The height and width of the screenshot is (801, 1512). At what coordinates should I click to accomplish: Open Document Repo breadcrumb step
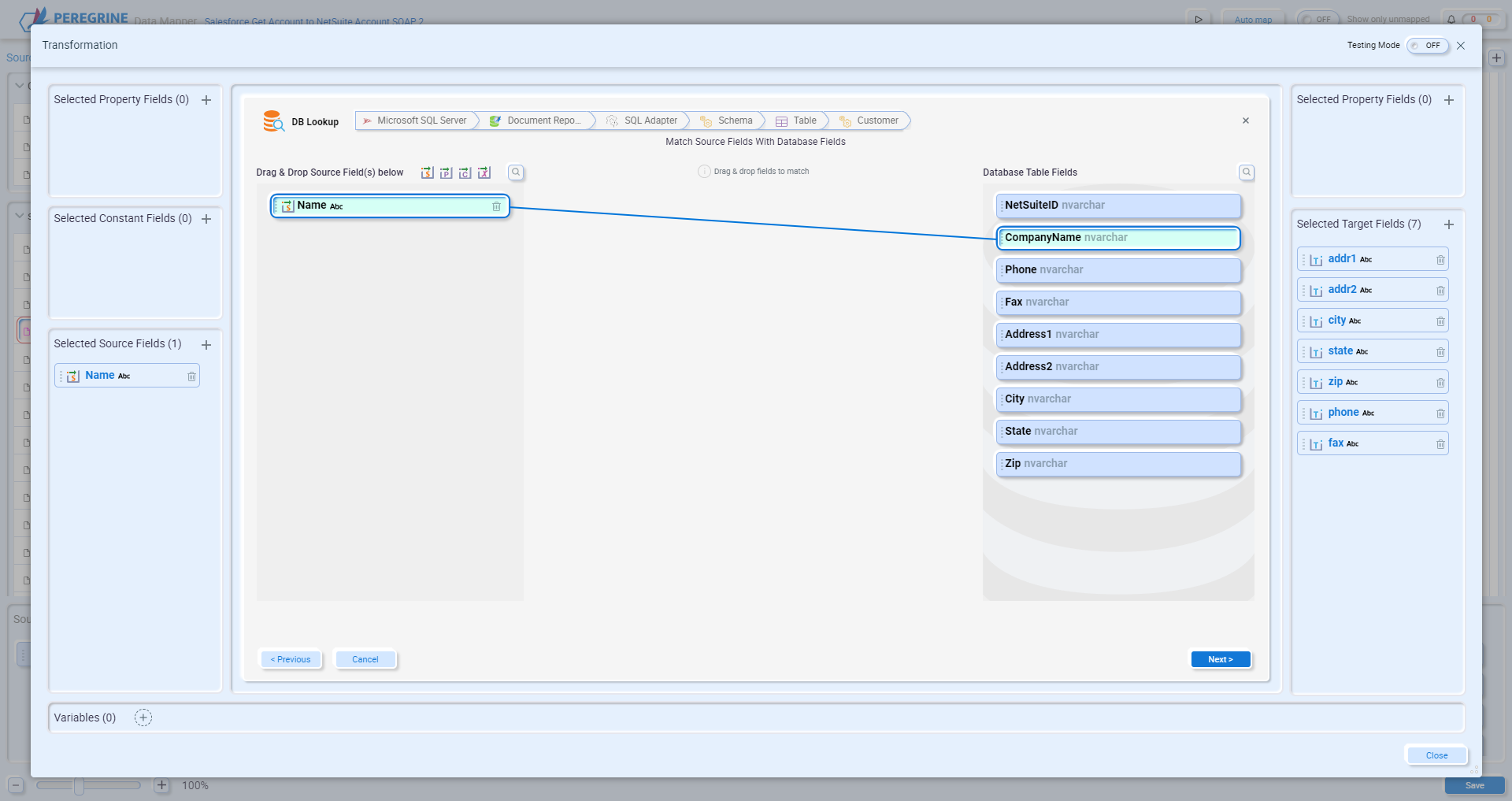[x=539, y=121]
